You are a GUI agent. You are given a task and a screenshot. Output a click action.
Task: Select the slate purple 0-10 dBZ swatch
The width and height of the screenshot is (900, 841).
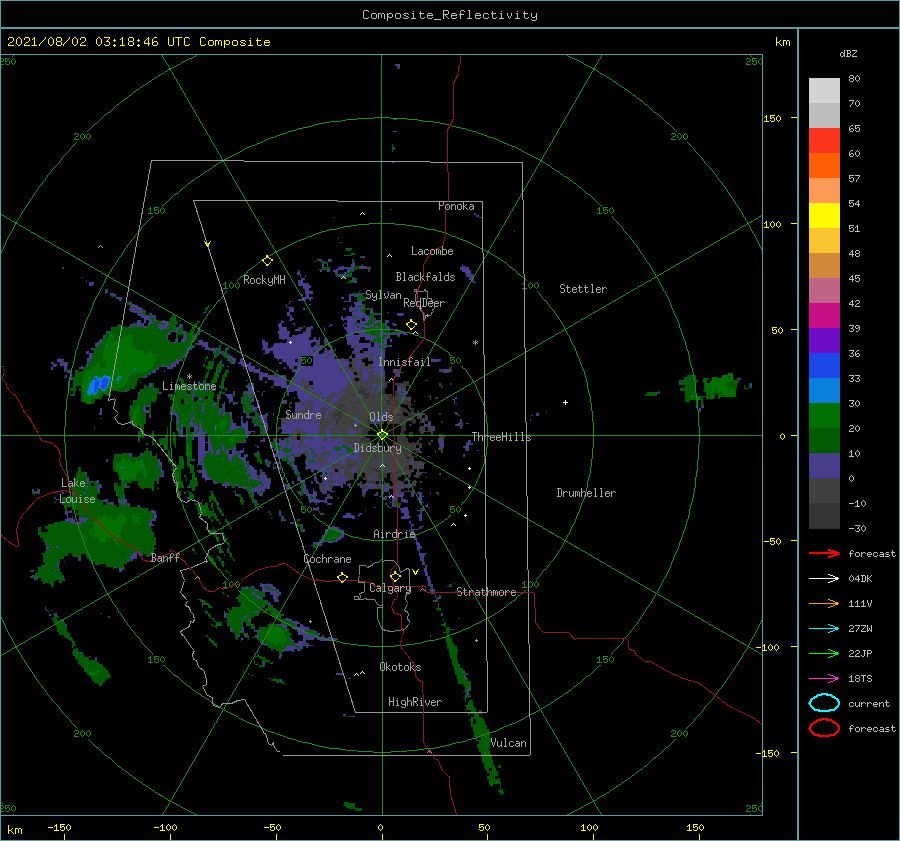tap(824, 466)
